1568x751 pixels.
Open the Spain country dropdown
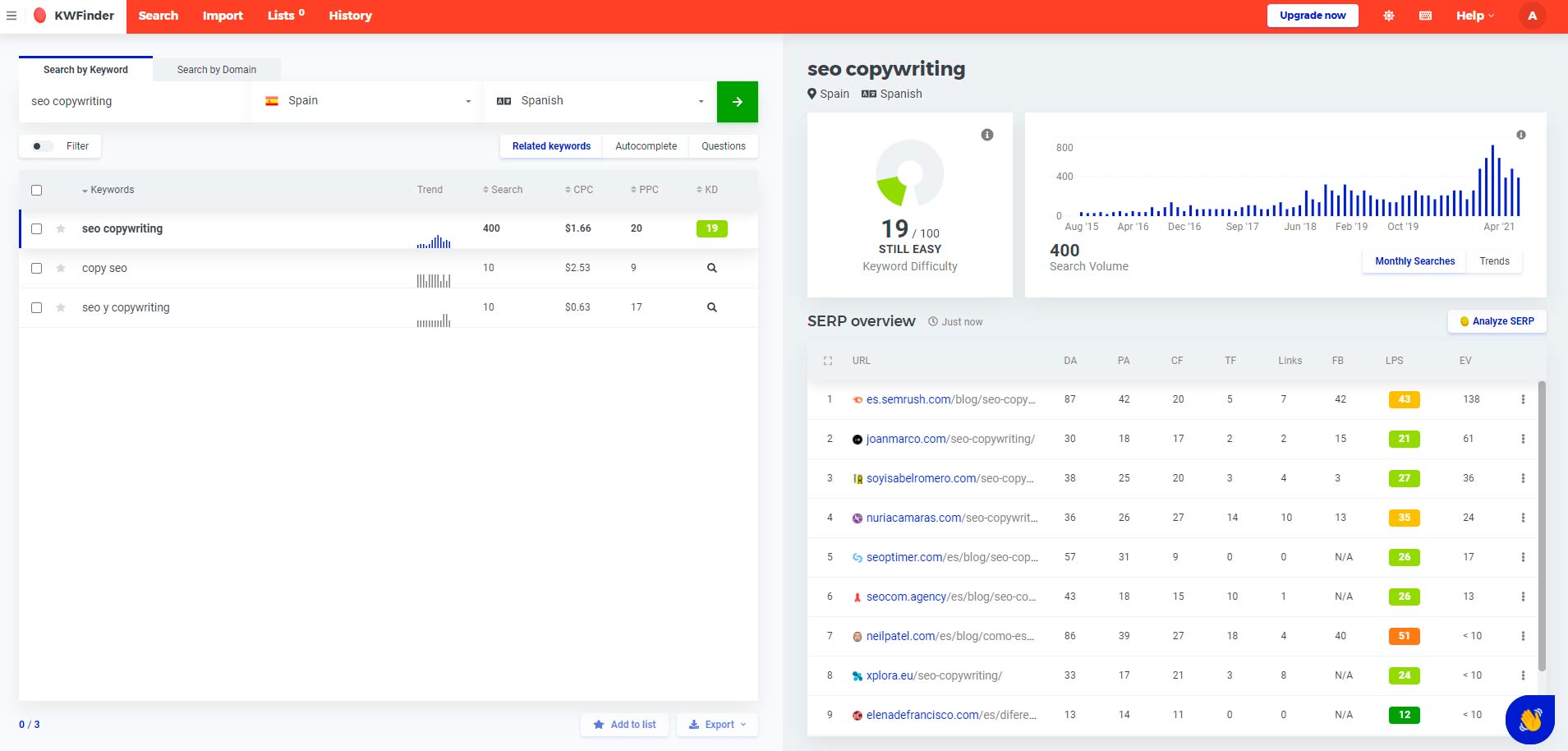coord(366,100)
